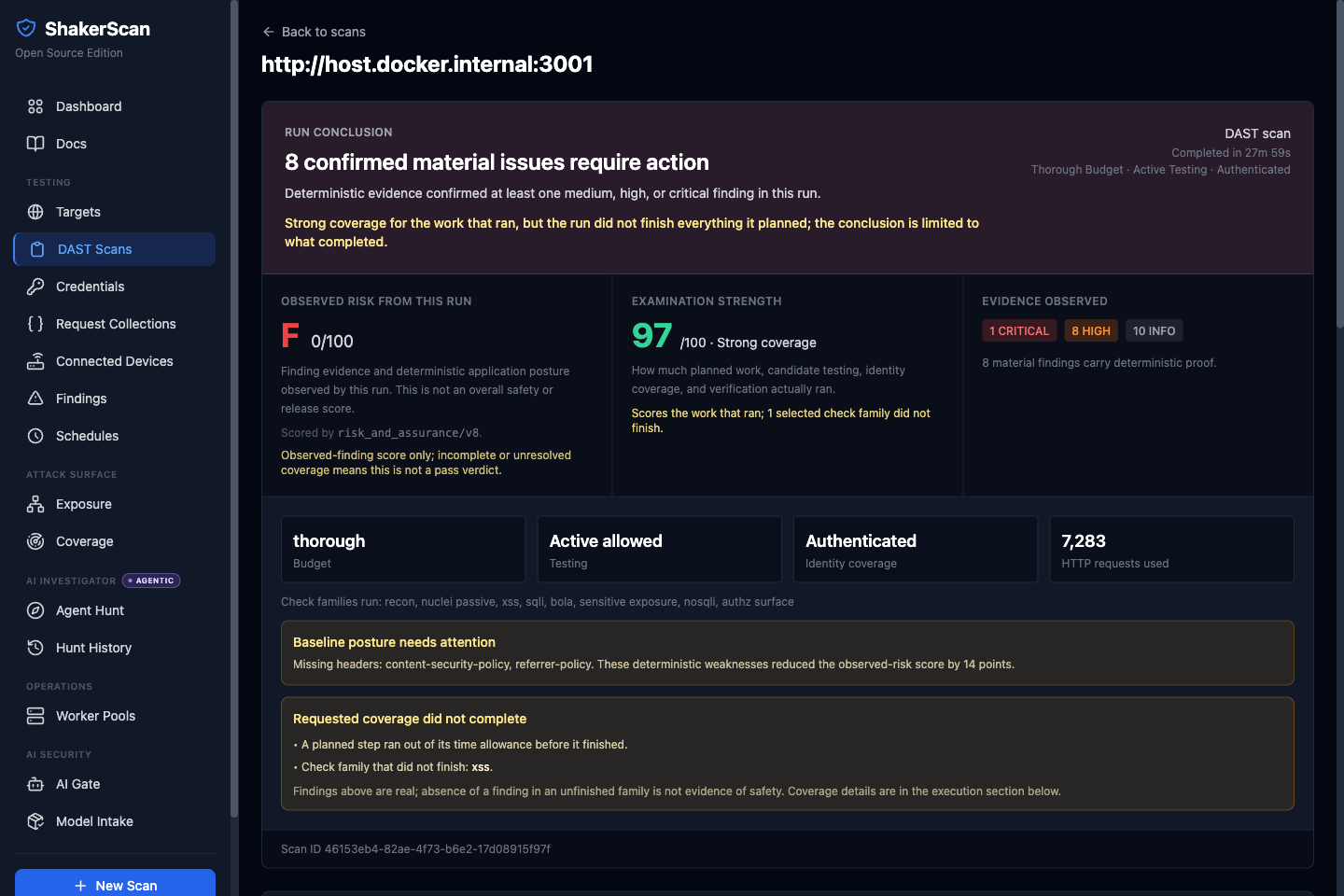Viewport: 1344px width, 896px height.
Task: Click the 97 /100 Strong coverage score
Action: coord(724,336)
